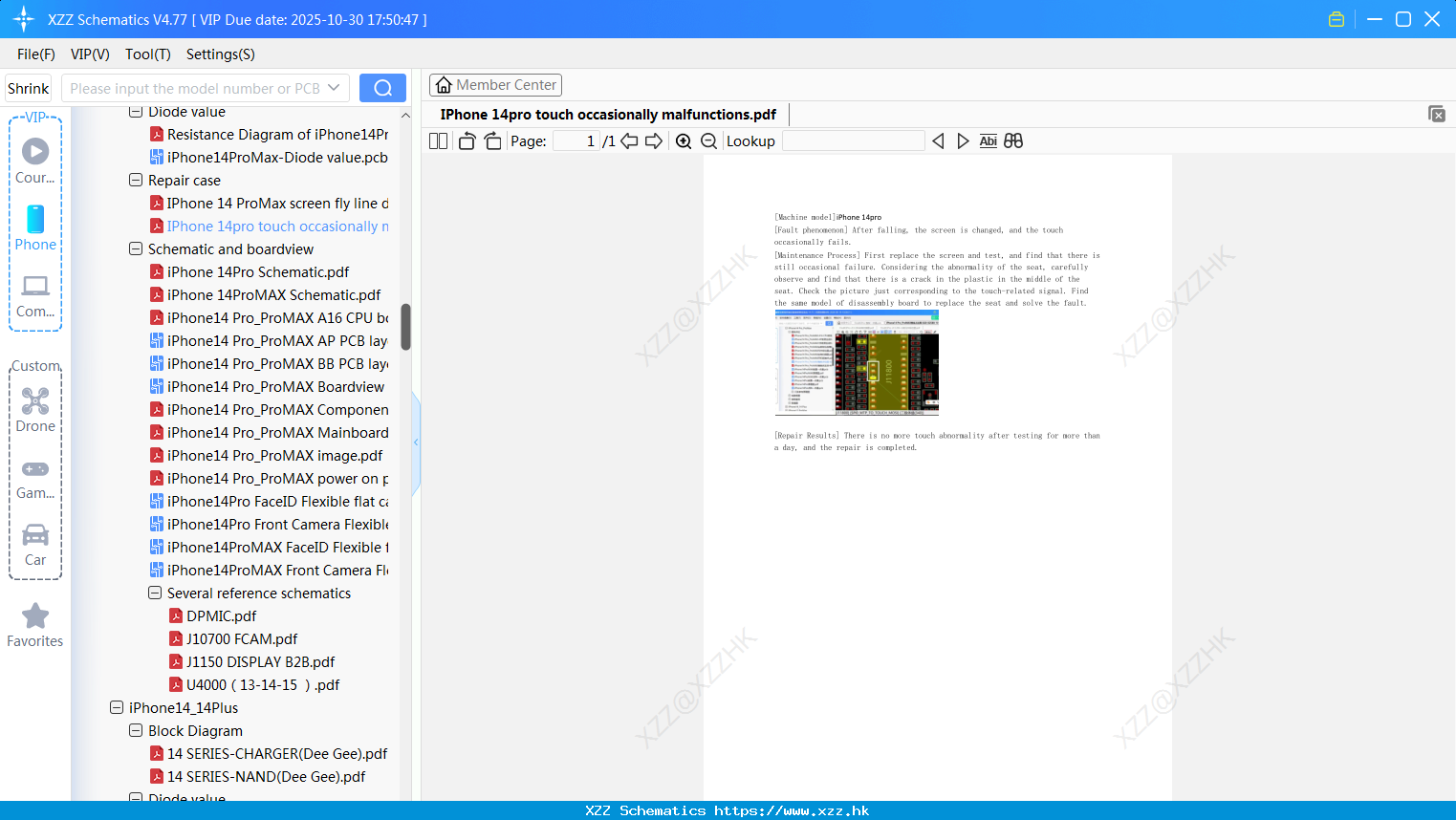Select the Car category icon
The height and width of the screenshot is (820, 1456).
(x=35, y=534)
